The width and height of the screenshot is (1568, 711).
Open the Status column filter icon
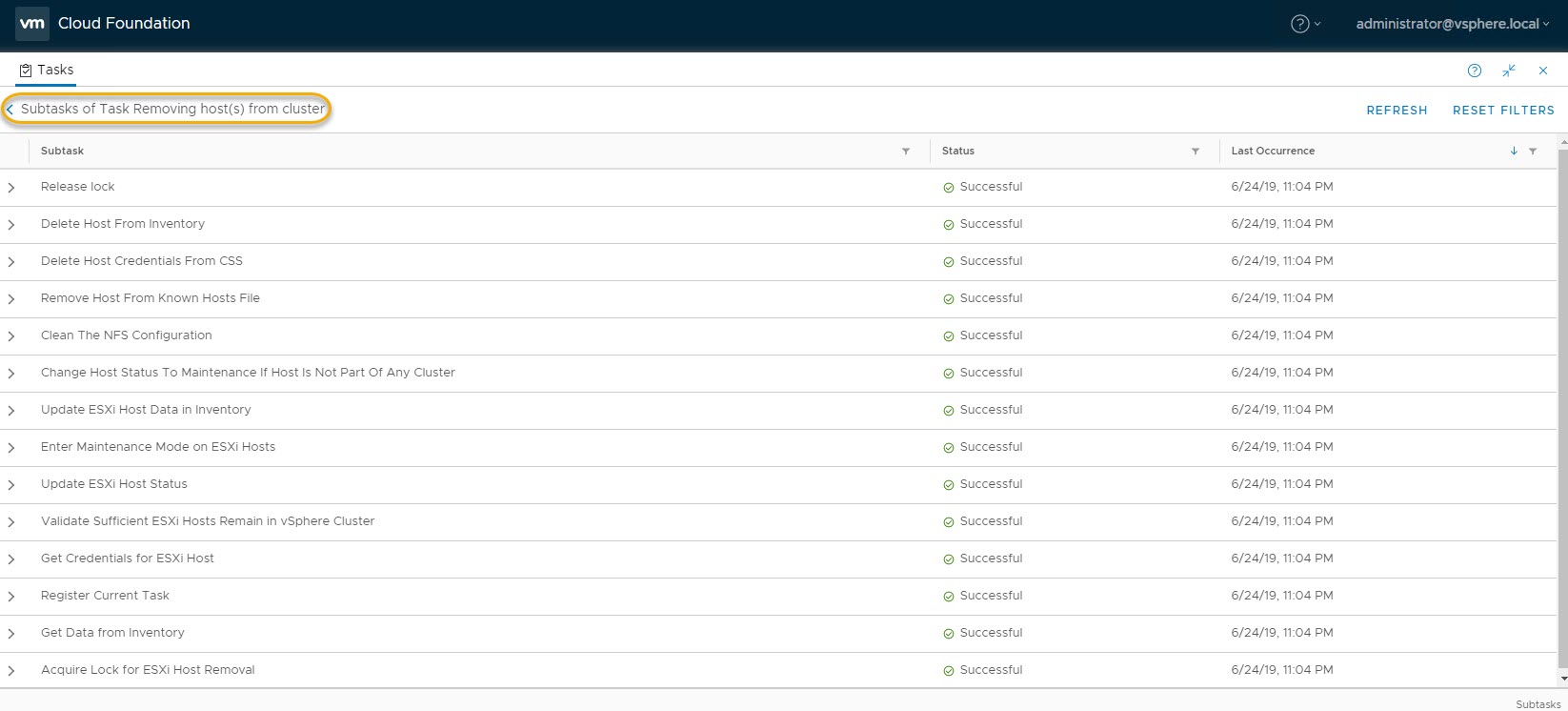(1195, 152)
